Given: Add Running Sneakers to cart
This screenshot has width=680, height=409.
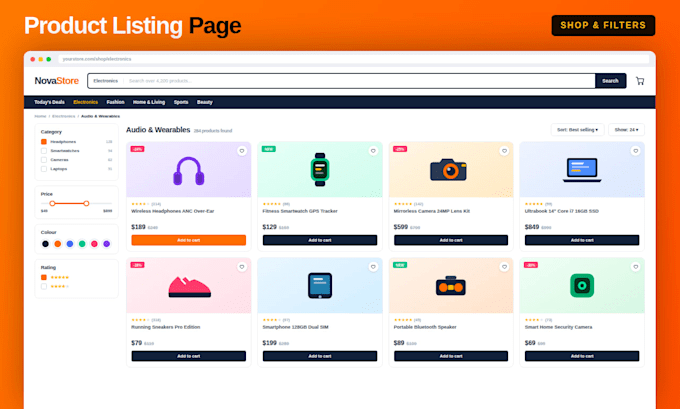Looking at the screenshot, I should (189, 356).
